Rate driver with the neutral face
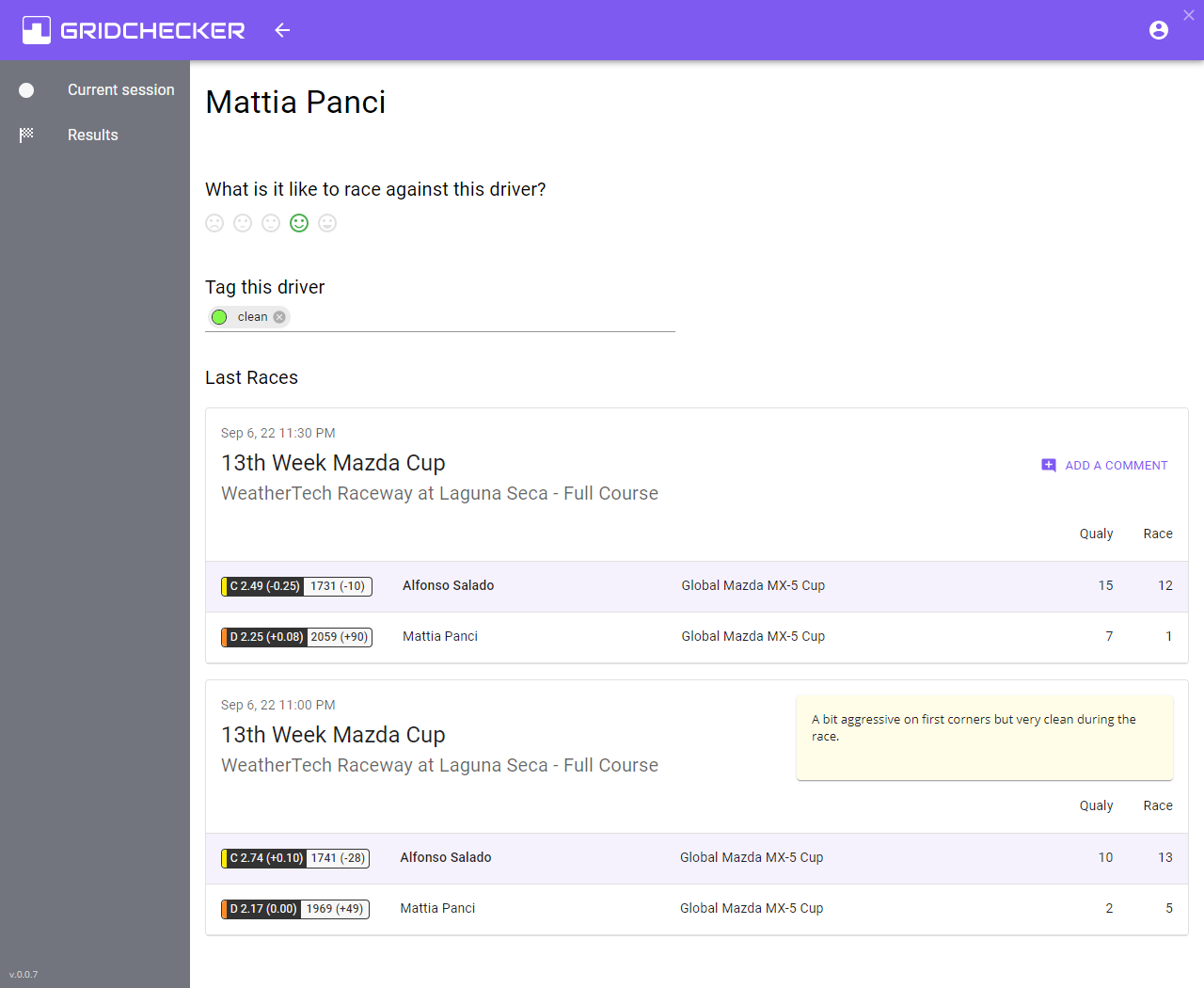The height and width of the screenshot is (988, 1204). click(x=271, y=223)
